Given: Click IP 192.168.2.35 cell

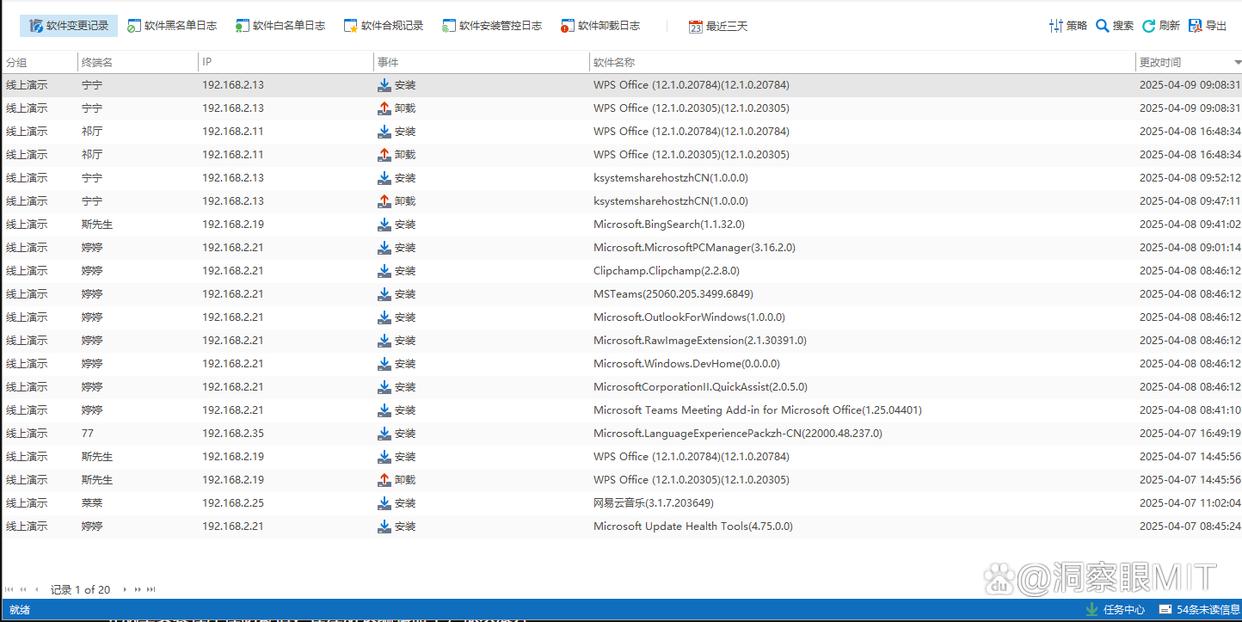Looking at the screenshot, I should [x=233, y=433].
